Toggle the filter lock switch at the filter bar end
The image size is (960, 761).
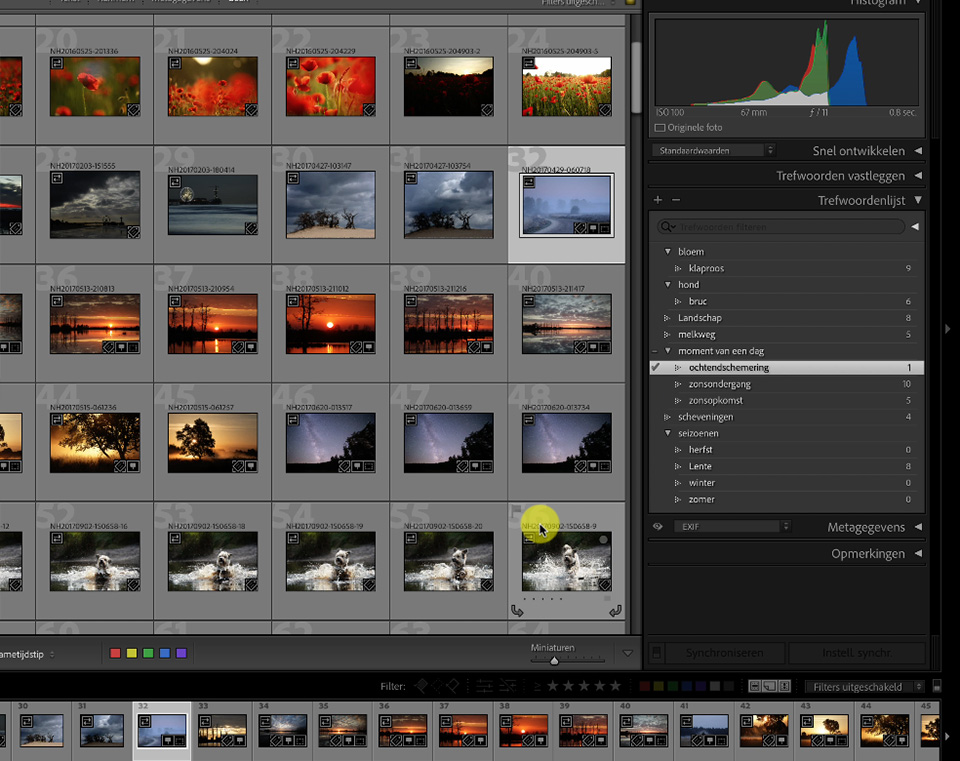coord(937,686)
